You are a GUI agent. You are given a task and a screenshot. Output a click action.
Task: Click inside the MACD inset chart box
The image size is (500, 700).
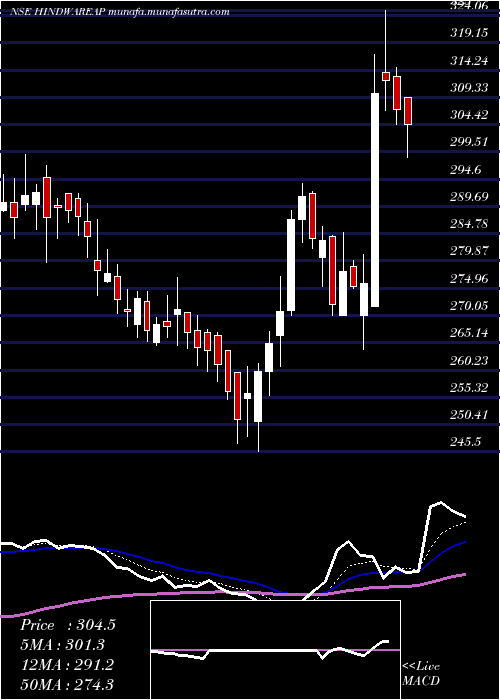point(275,650)
